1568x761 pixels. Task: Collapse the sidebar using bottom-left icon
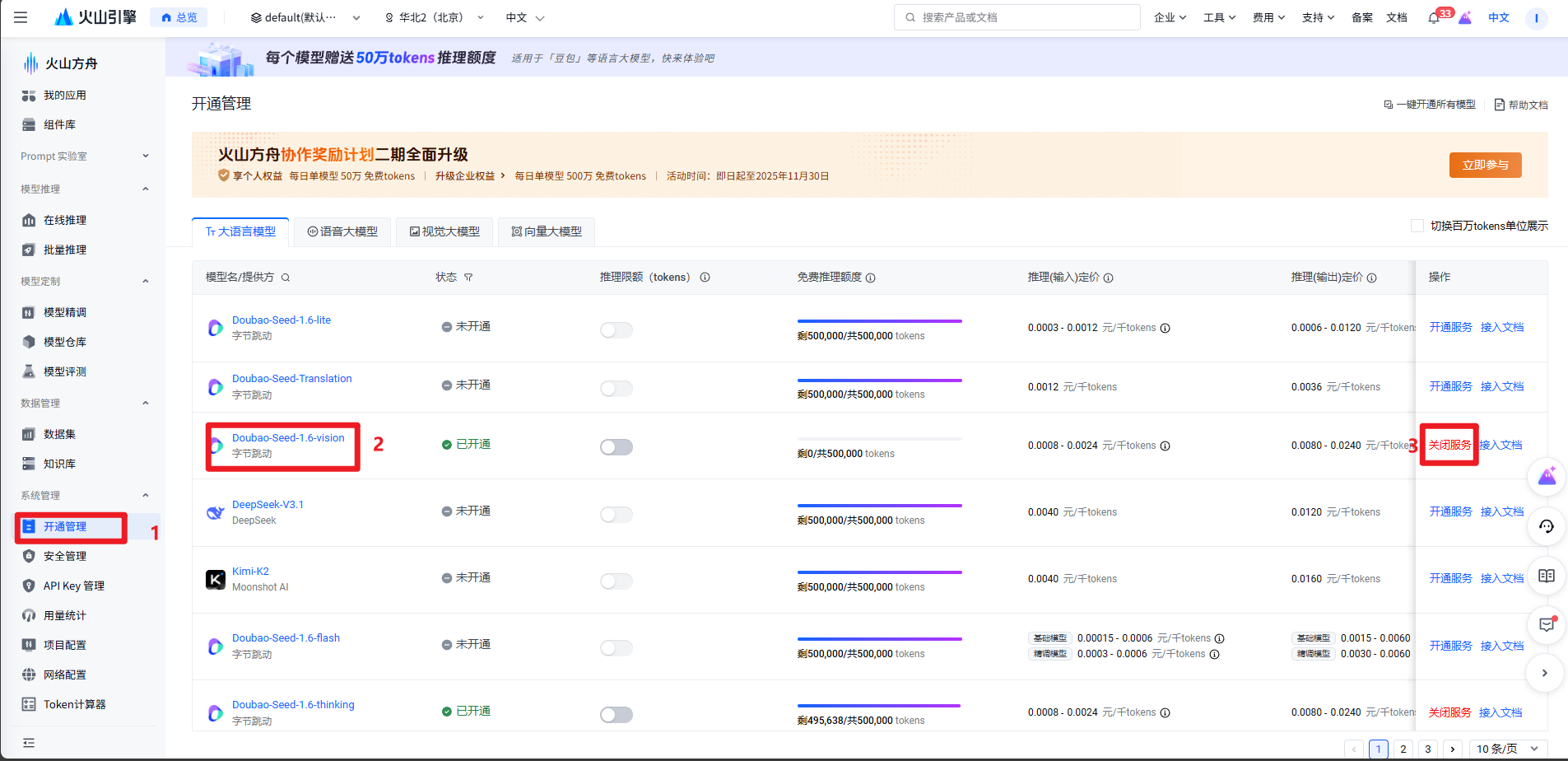point(29,743)
